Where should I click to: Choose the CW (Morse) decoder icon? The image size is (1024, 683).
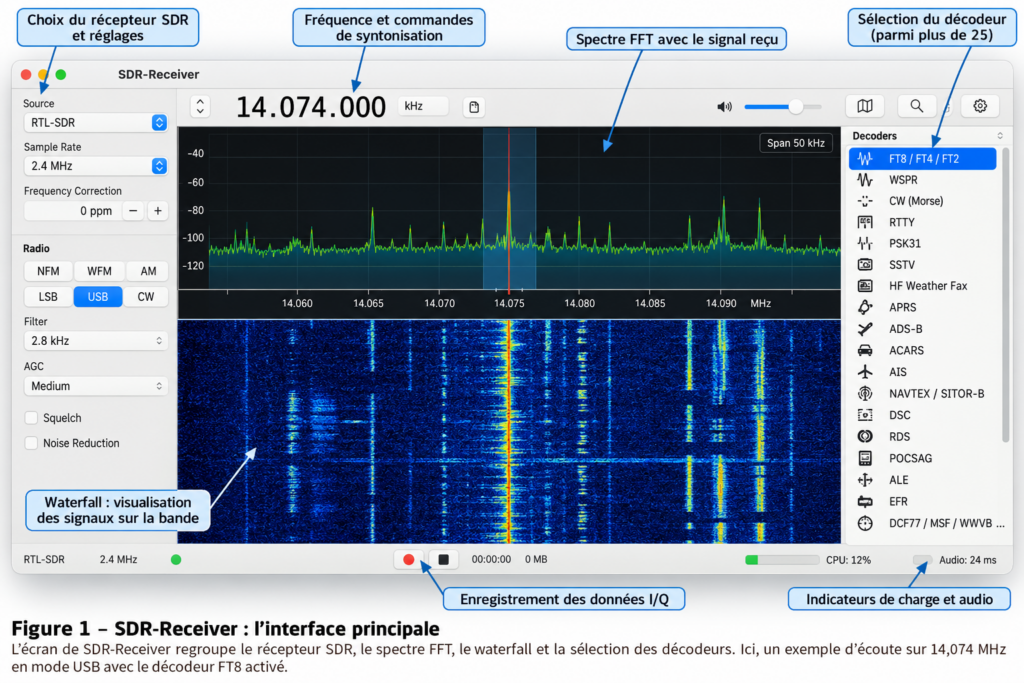[865, 201]
